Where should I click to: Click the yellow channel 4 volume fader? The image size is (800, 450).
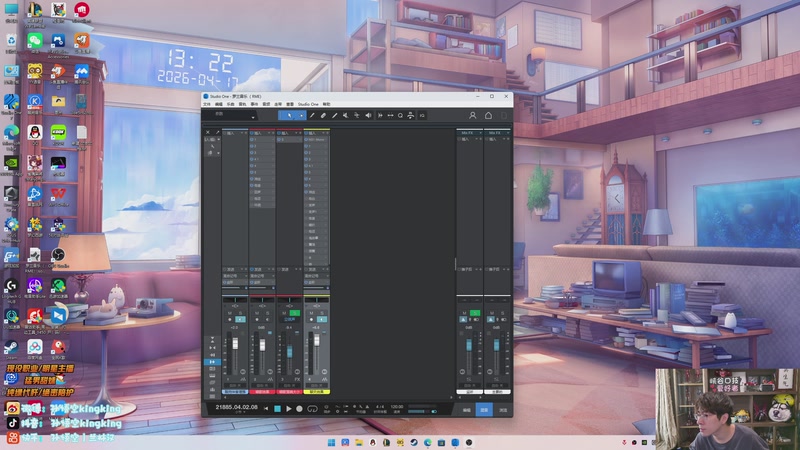point(317,340)
